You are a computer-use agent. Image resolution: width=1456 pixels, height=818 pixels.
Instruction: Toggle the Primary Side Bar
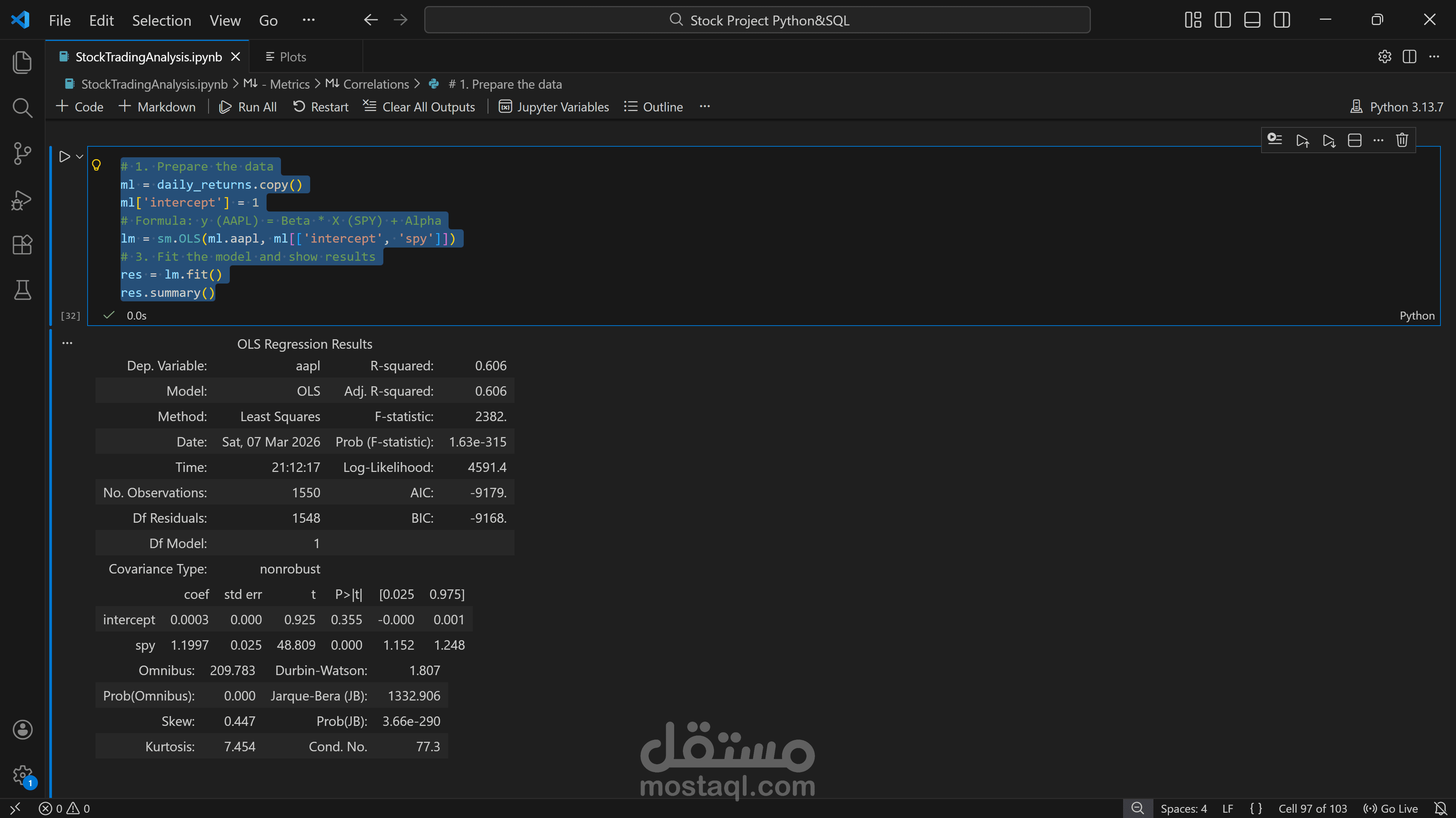tap(1222, 20)
